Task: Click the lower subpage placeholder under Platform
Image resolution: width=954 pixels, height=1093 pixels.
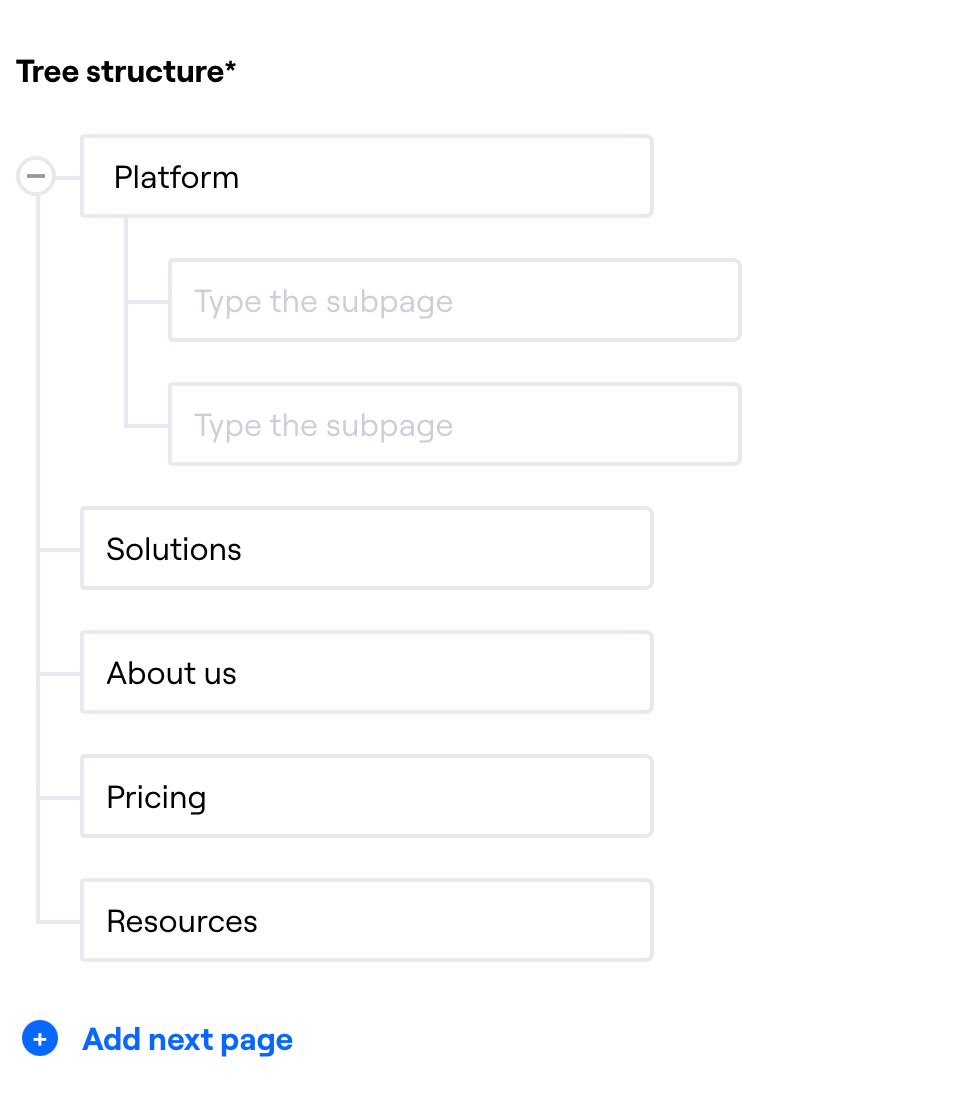Action: (x=323, y=426)
